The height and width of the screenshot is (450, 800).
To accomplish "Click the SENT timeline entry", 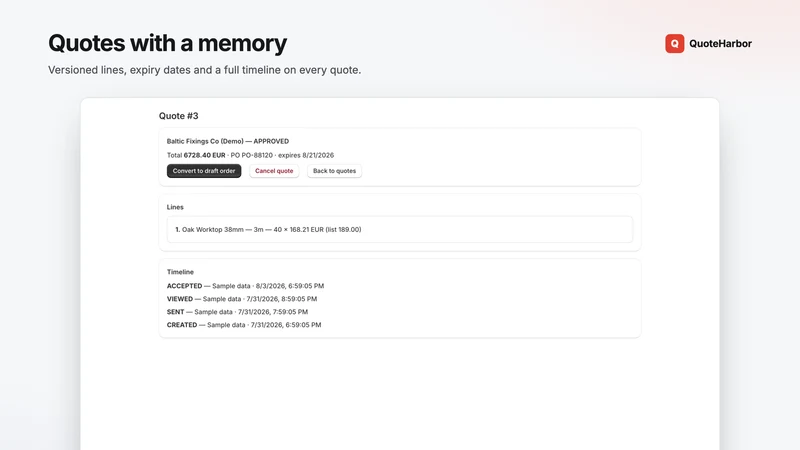I will 237,312.
